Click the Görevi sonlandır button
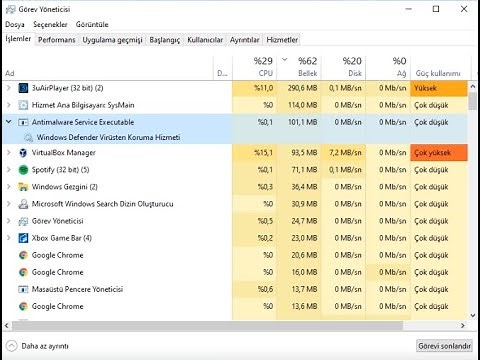The width and height of the screenshot is (480, 360). [x=445, y=346]
